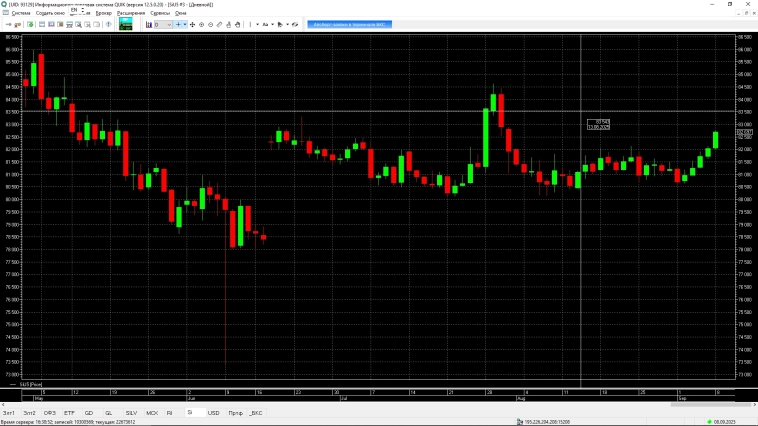The width and height of the screenshot is (758, 426).
Task: Click the SiU5 [Price] legend label
Action: click(x=31, y=384)
